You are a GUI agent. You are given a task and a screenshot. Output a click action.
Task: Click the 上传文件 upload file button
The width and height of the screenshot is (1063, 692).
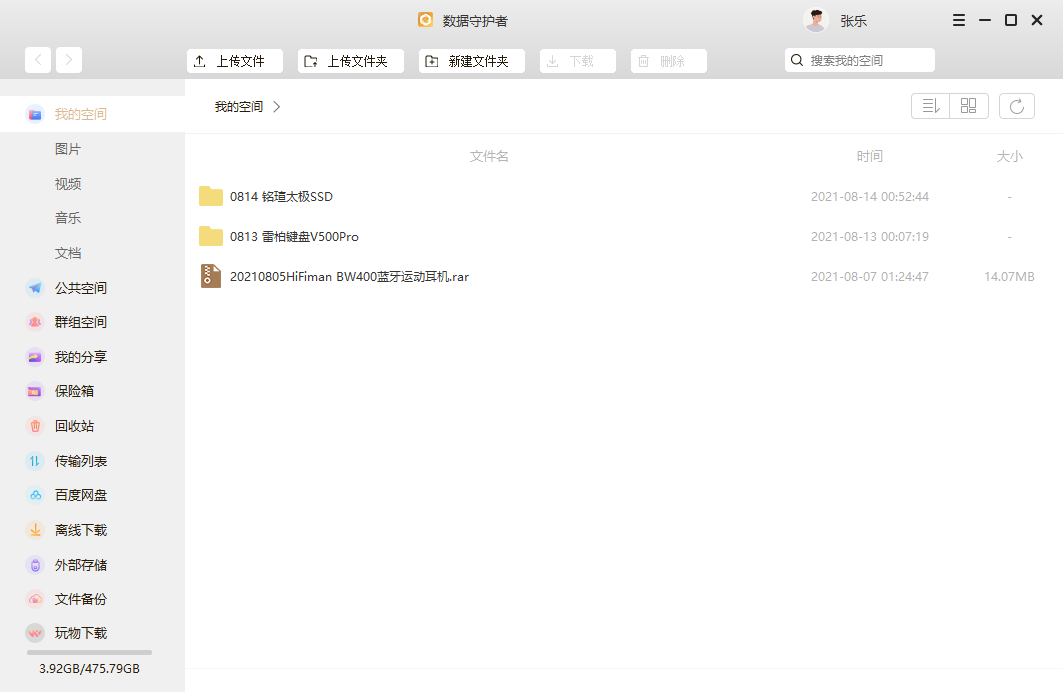click(x=235, y=61)
